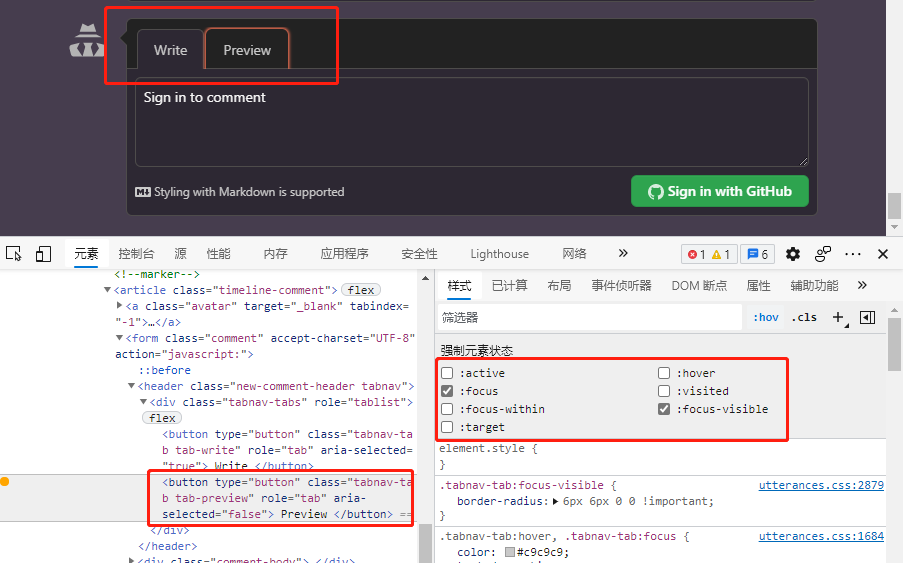The image size is (903, 563).
Task: Open the 应用程序 Application tab
Action: point(344,254)
